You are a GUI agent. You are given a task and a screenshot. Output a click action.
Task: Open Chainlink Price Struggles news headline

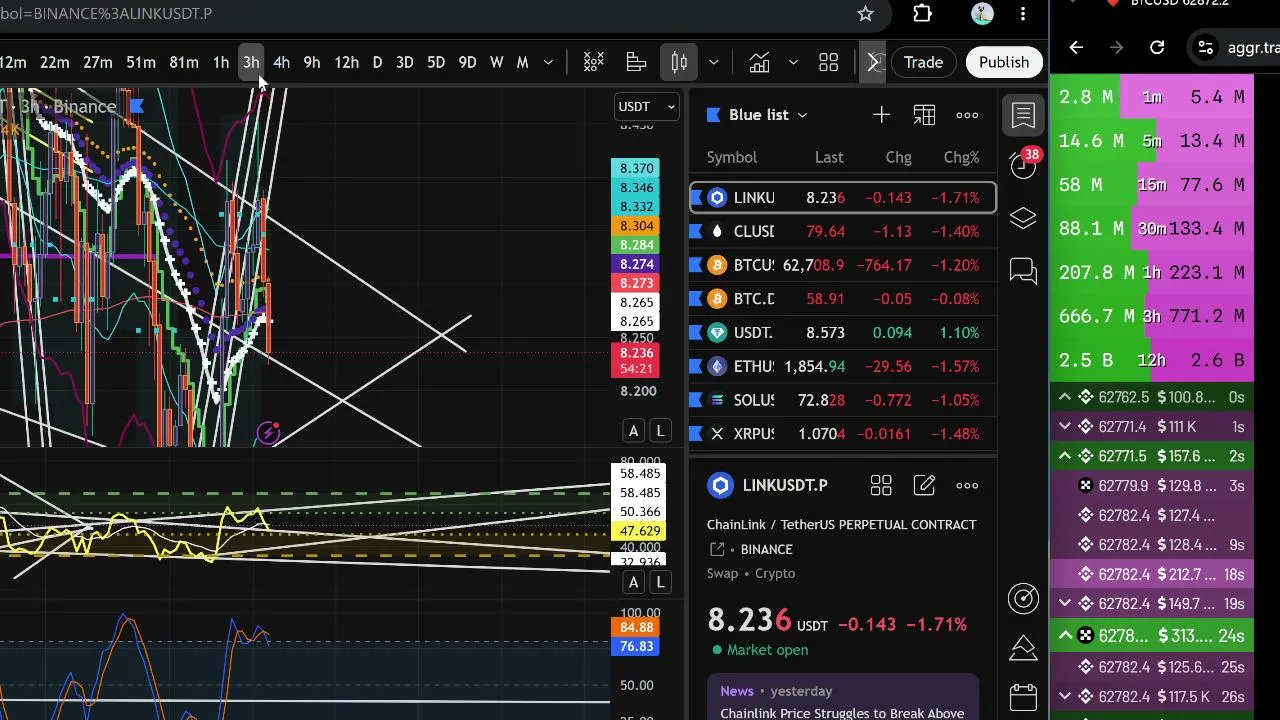tap(842, 713)
